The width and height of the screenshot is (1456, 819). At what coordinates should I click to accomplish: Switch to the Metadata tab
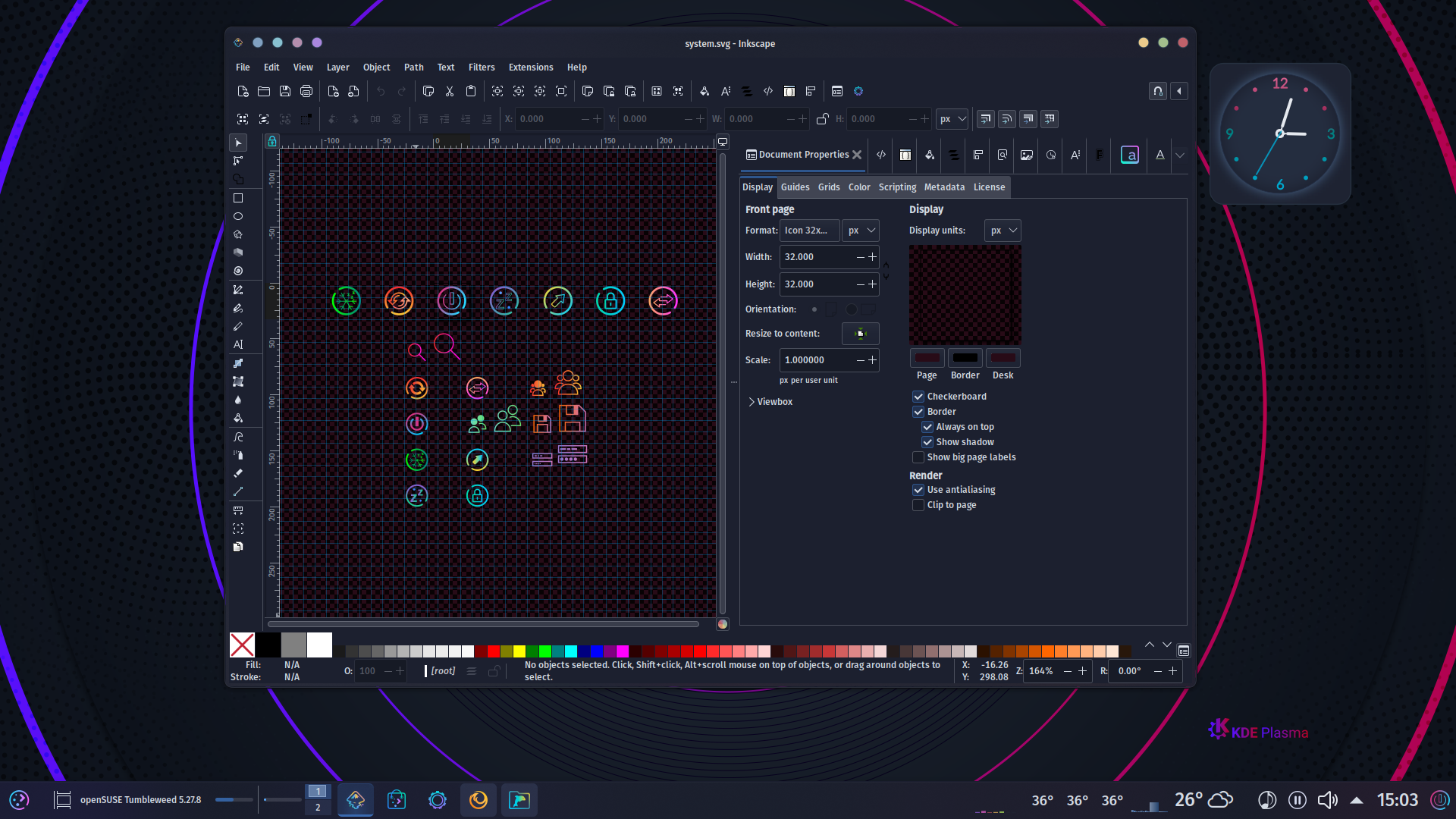[x=944, y=187]
